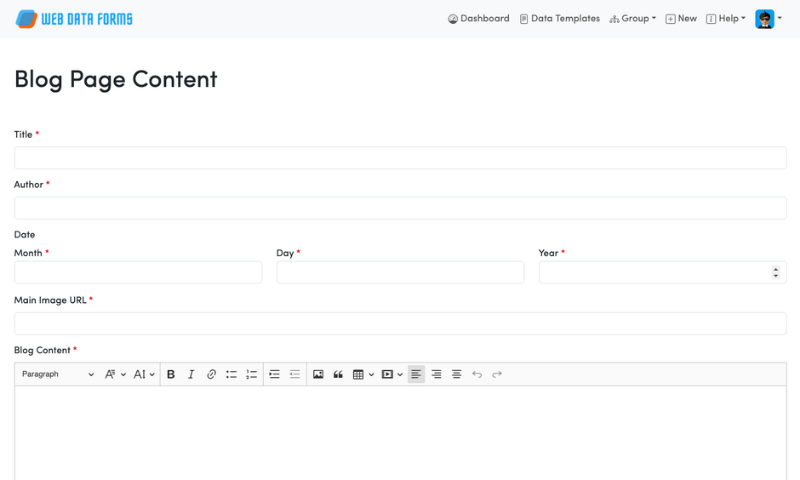800x480 pixels.
Task: Click into the Title input field
Action: (400, 158)
